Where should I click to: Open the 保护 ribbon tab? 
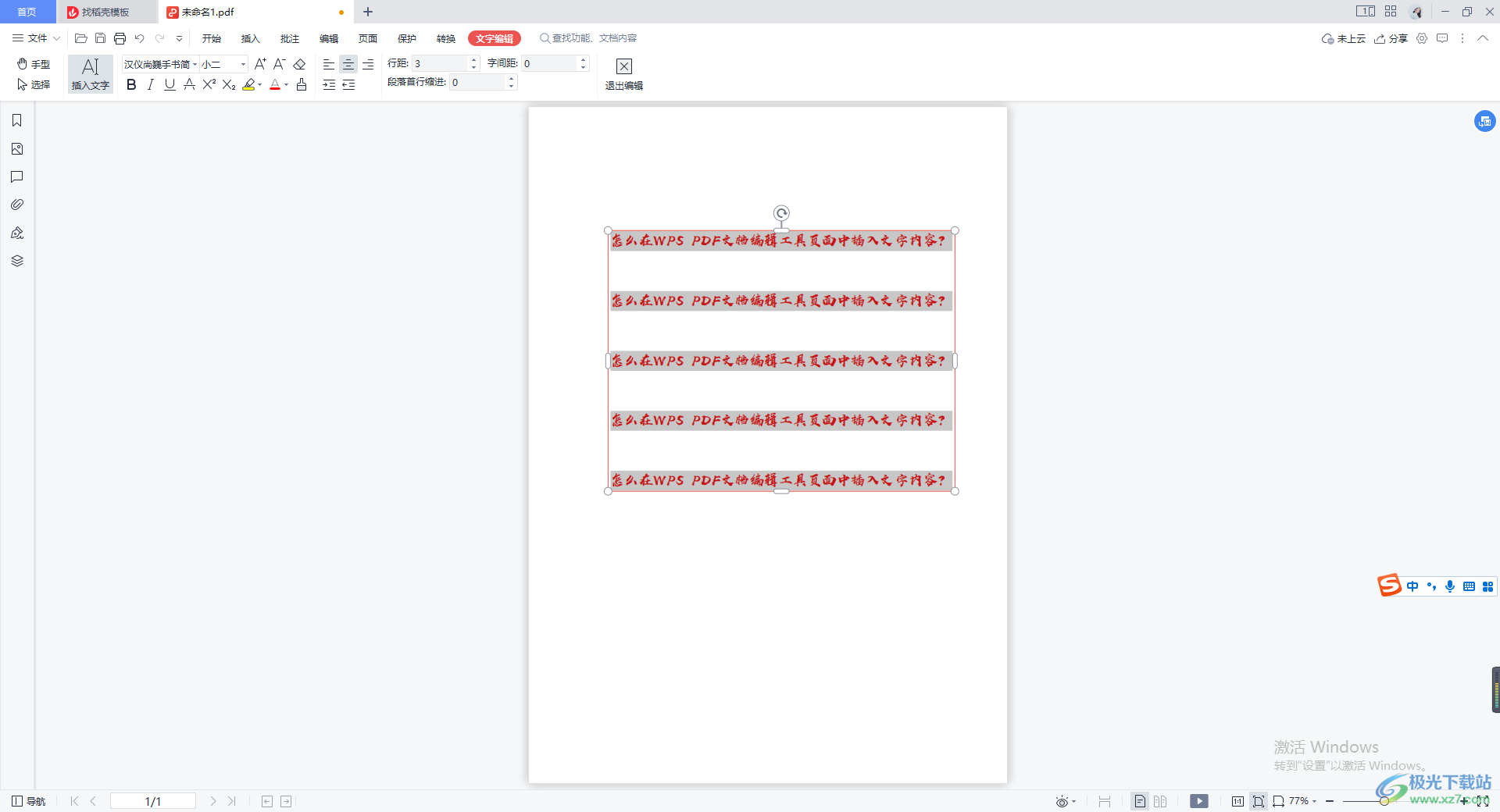[x=406, y=38]
